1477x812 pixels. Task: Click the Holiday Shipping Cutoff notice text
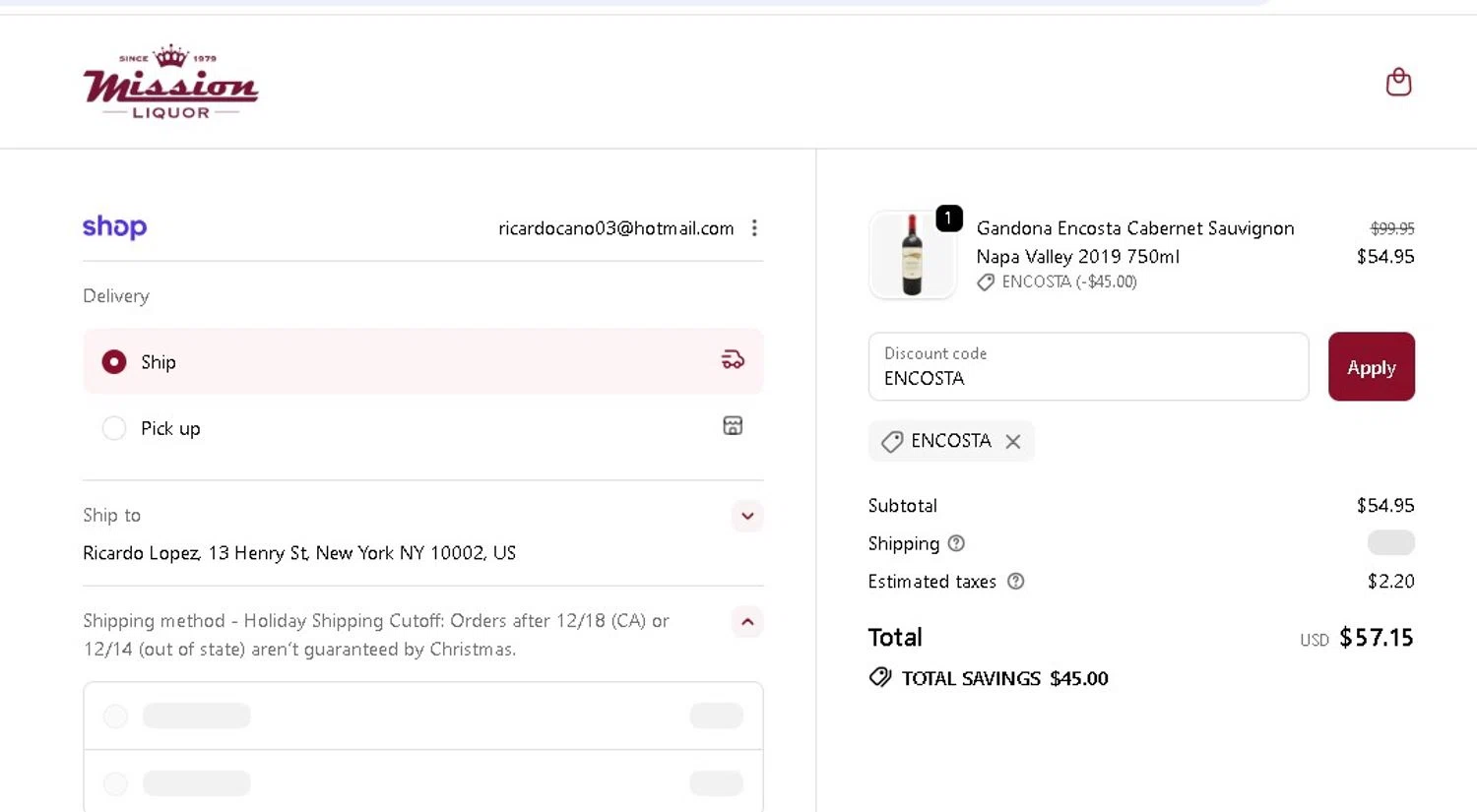coord(376,635)
